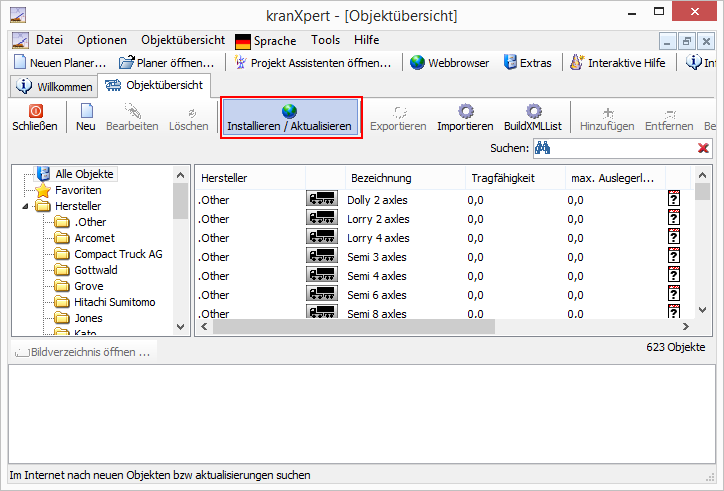Create new object with Neu icon
Viewport: 724px width, 491px height.
point(86,111)
